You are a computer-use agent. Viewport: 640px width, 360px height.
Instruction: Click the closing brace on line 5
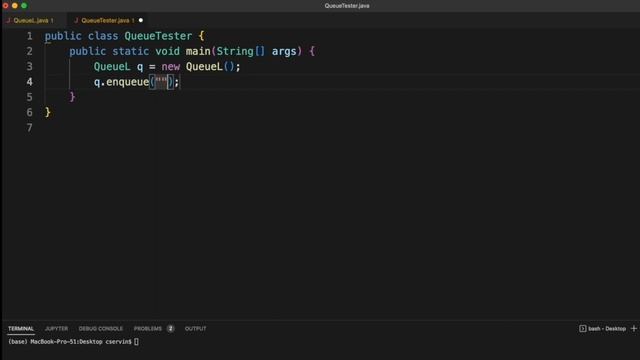tap(72, 97)
